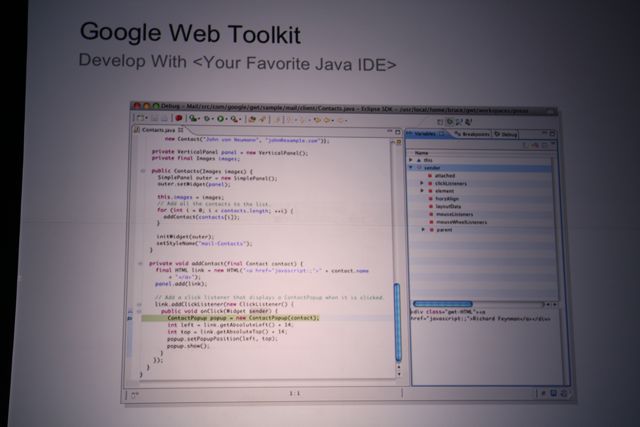This screenshot has width=640, height=427.
Task: Expand the 'this' variable node
Action: pos(411,160)
